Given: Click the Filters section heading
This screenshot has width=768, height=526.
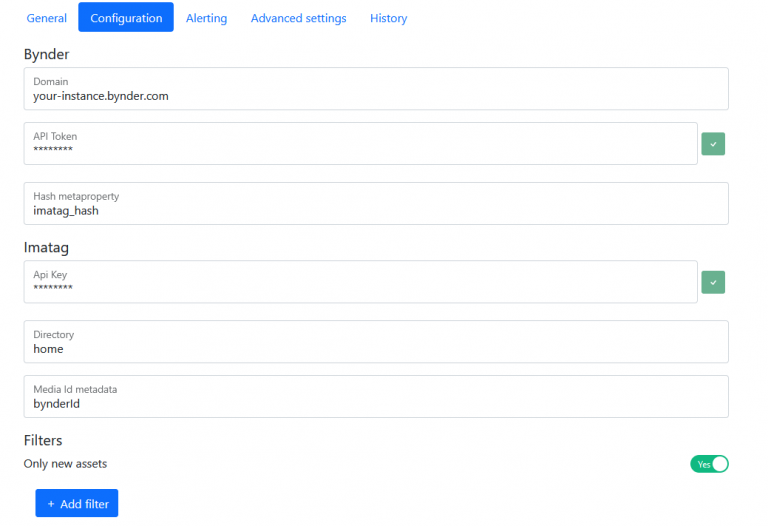Looking at the screenshot, I should click(43, 440).
